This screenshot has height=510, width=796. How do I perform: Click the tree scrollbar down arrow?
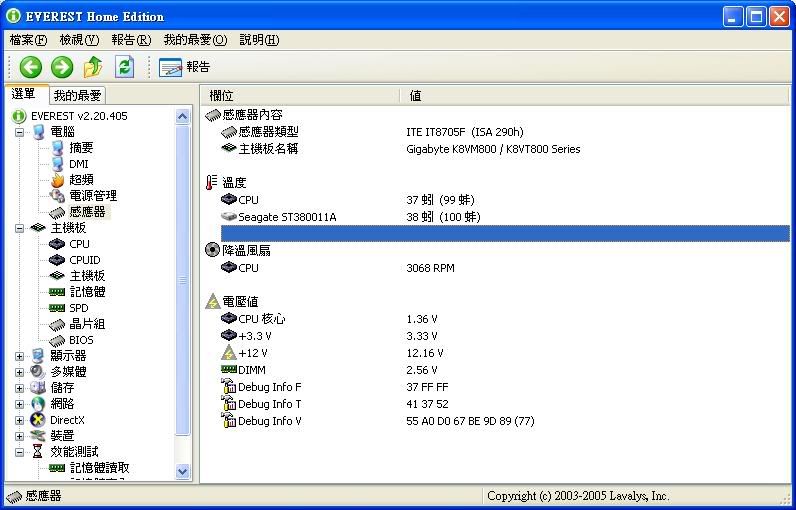tap(183, 471)
